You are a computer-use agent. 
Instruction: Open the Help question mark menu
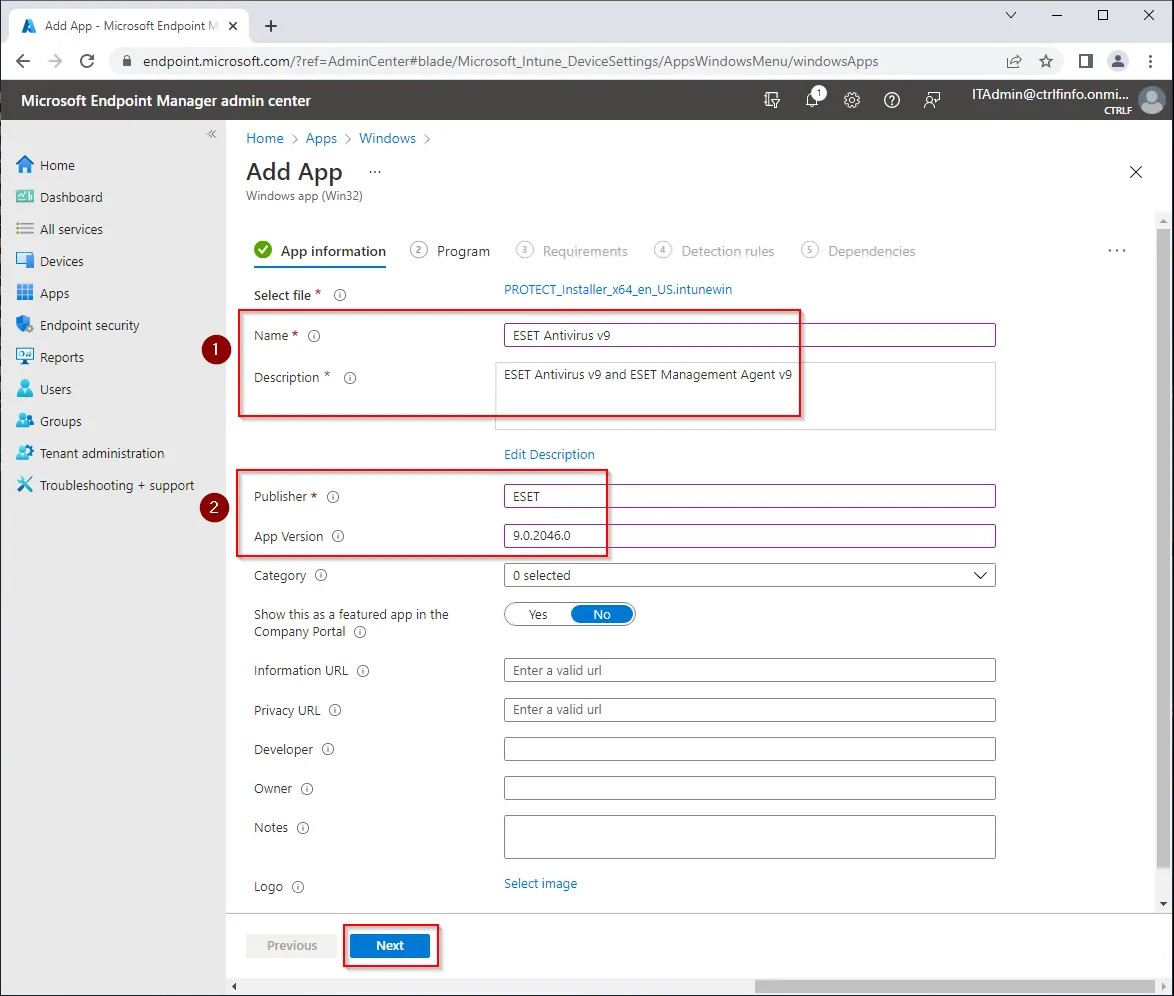pyautogui.click(x=892, y=100)
